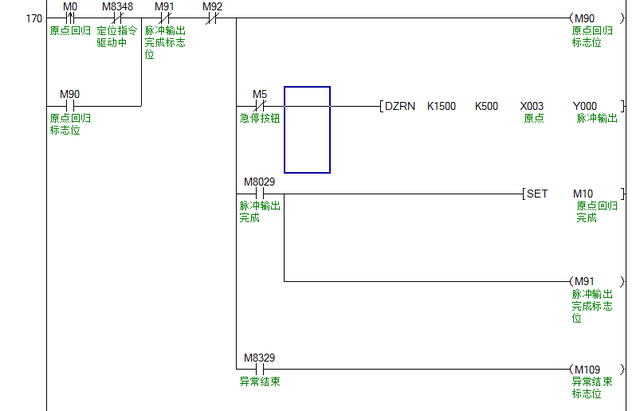640x411 pixels.
Task: Select the M0 rising-edge contact
Action: pyautogui.click(x=70, y=18)
